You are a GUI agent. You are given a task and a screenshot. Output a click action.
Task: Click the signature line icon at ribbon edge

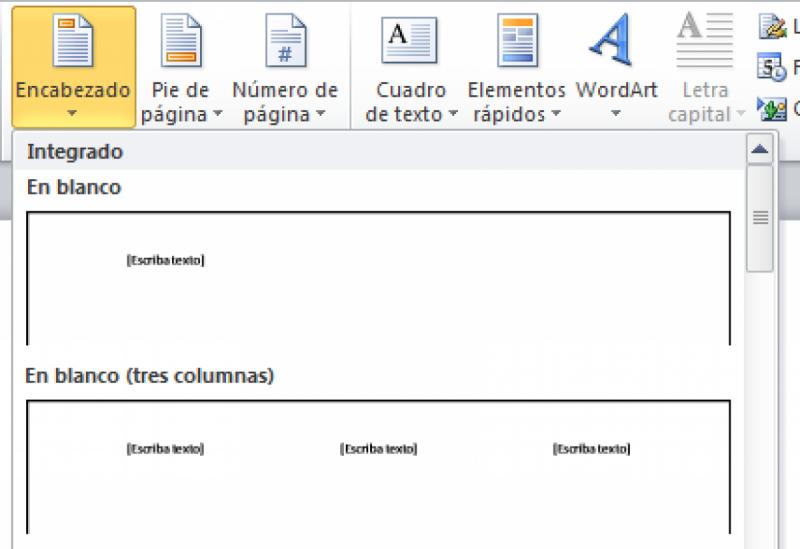[772, 26]
